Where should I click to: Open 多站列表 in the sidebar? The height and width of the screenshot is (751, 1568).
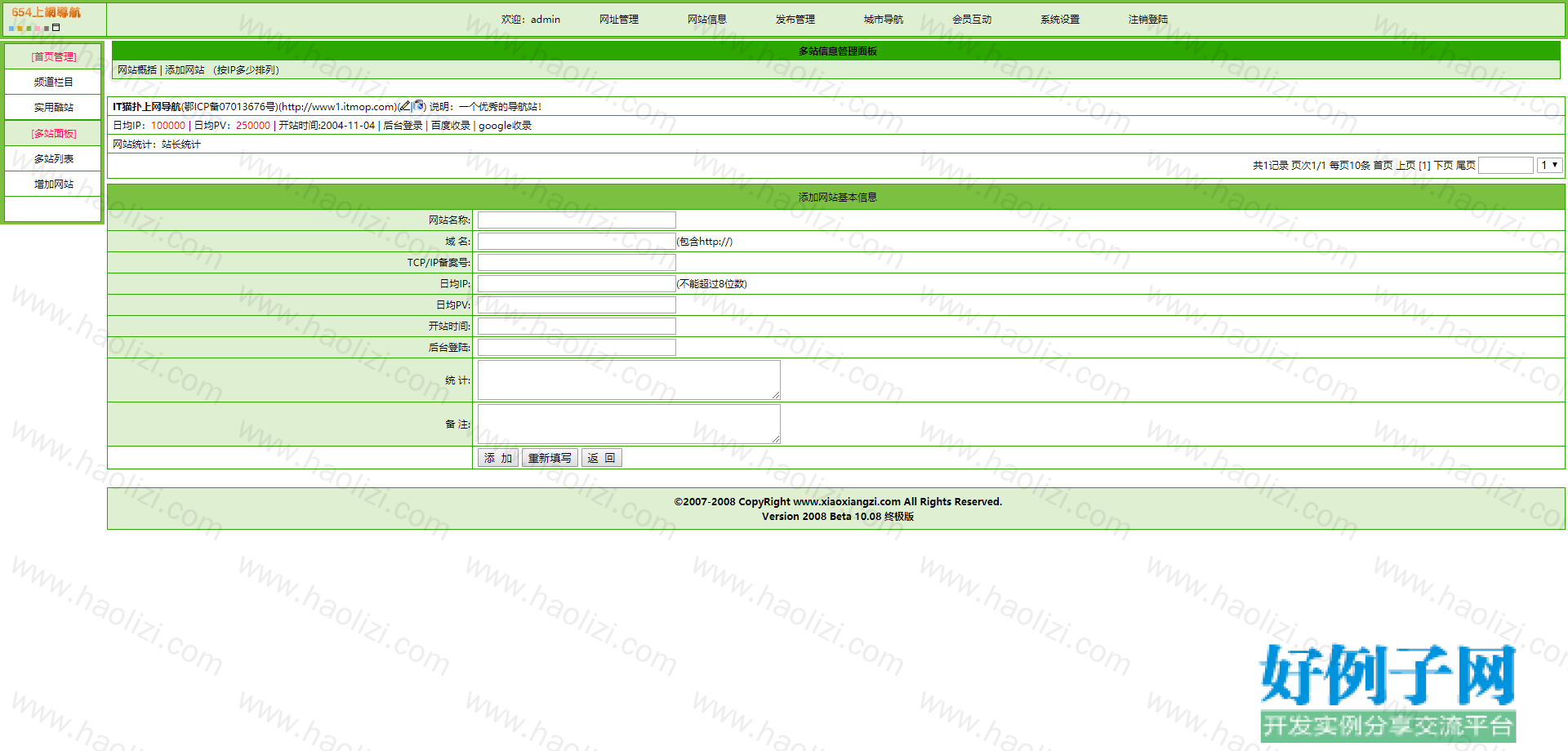[x=54, y=159]
